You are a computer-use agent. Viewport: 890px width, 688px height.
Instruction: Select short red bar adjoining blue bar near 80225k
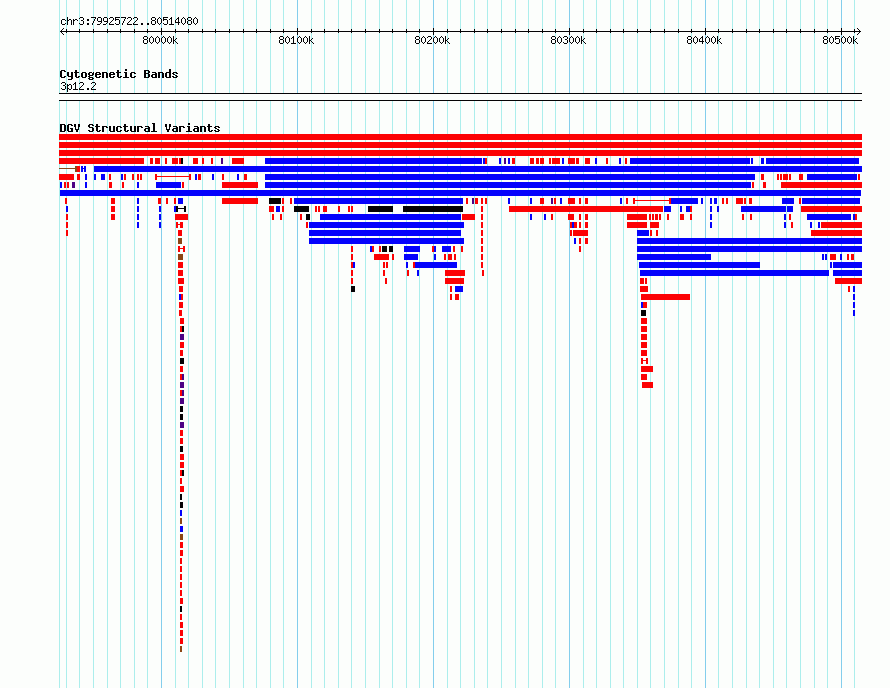[x=468, y=217]
